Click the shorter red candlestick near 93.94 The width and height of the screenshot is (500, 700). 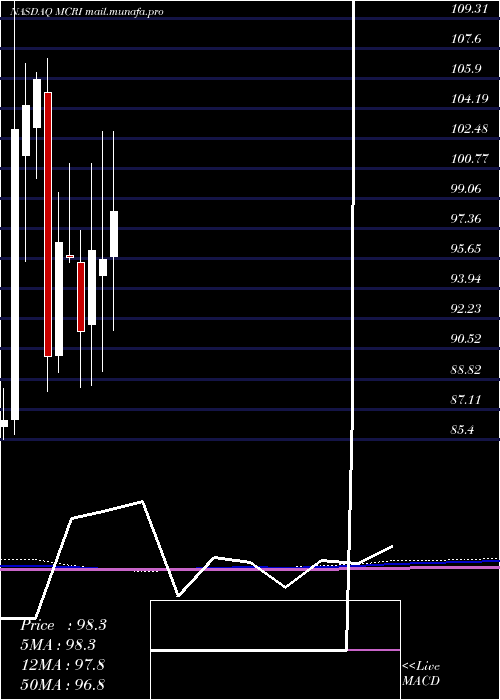pos(81,297)
